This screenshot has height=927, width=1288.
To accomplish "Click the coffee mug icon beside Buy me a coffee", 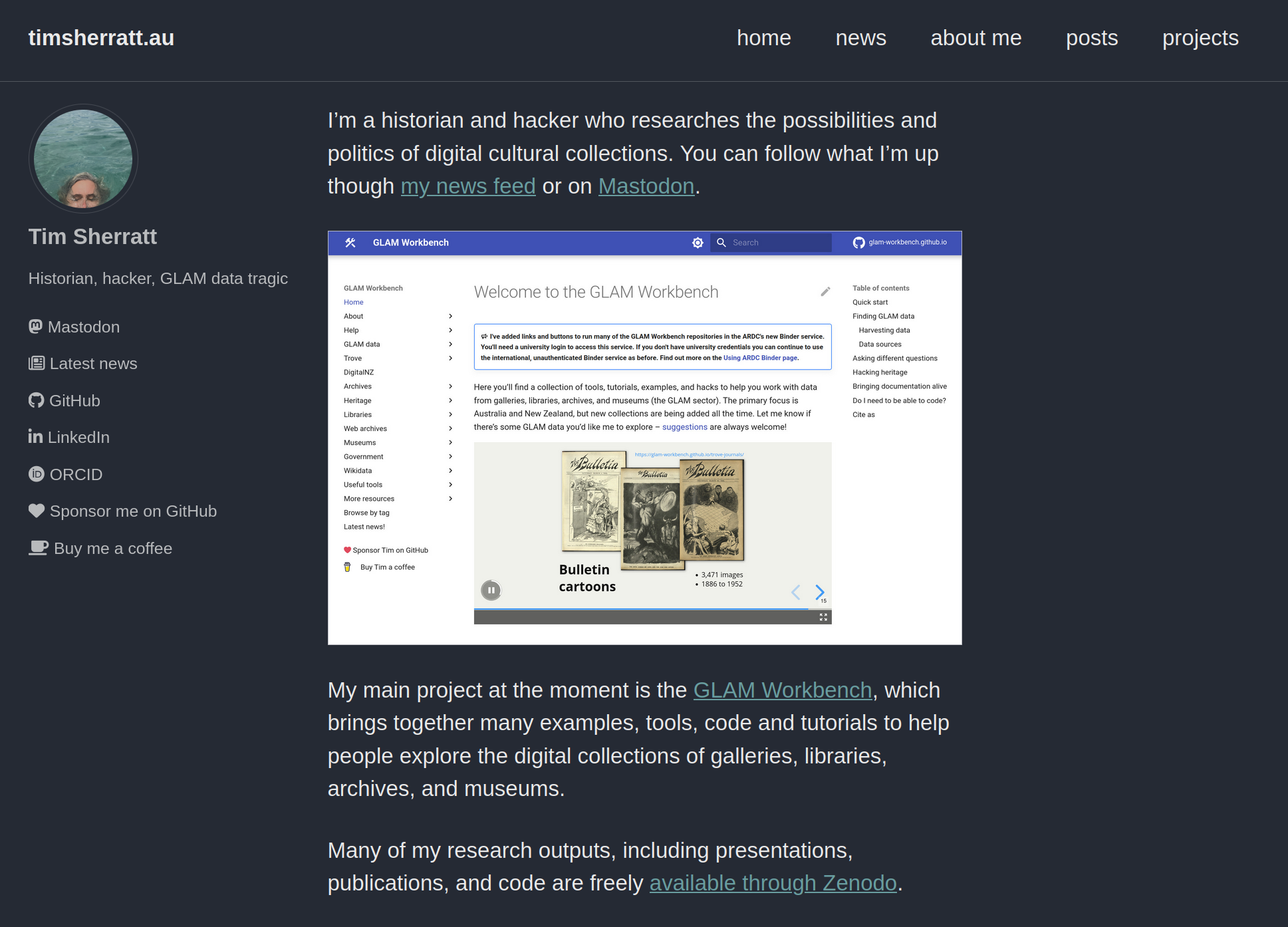I will pos(39,548).
